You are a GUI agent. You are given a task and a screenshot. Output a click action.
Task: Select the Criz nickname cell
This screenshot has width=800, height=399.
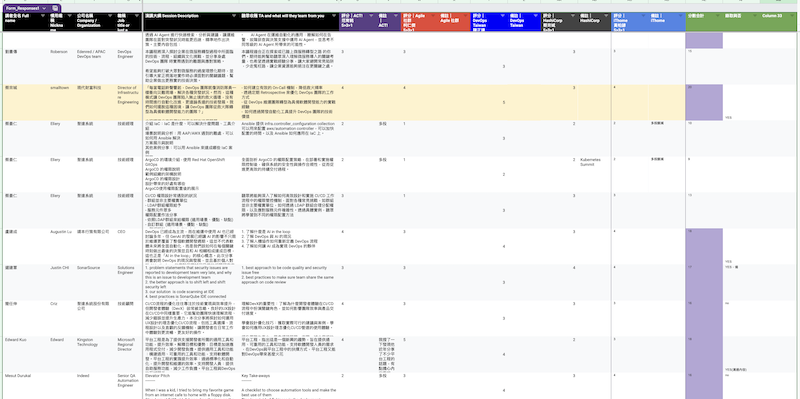tap(62, 318)
